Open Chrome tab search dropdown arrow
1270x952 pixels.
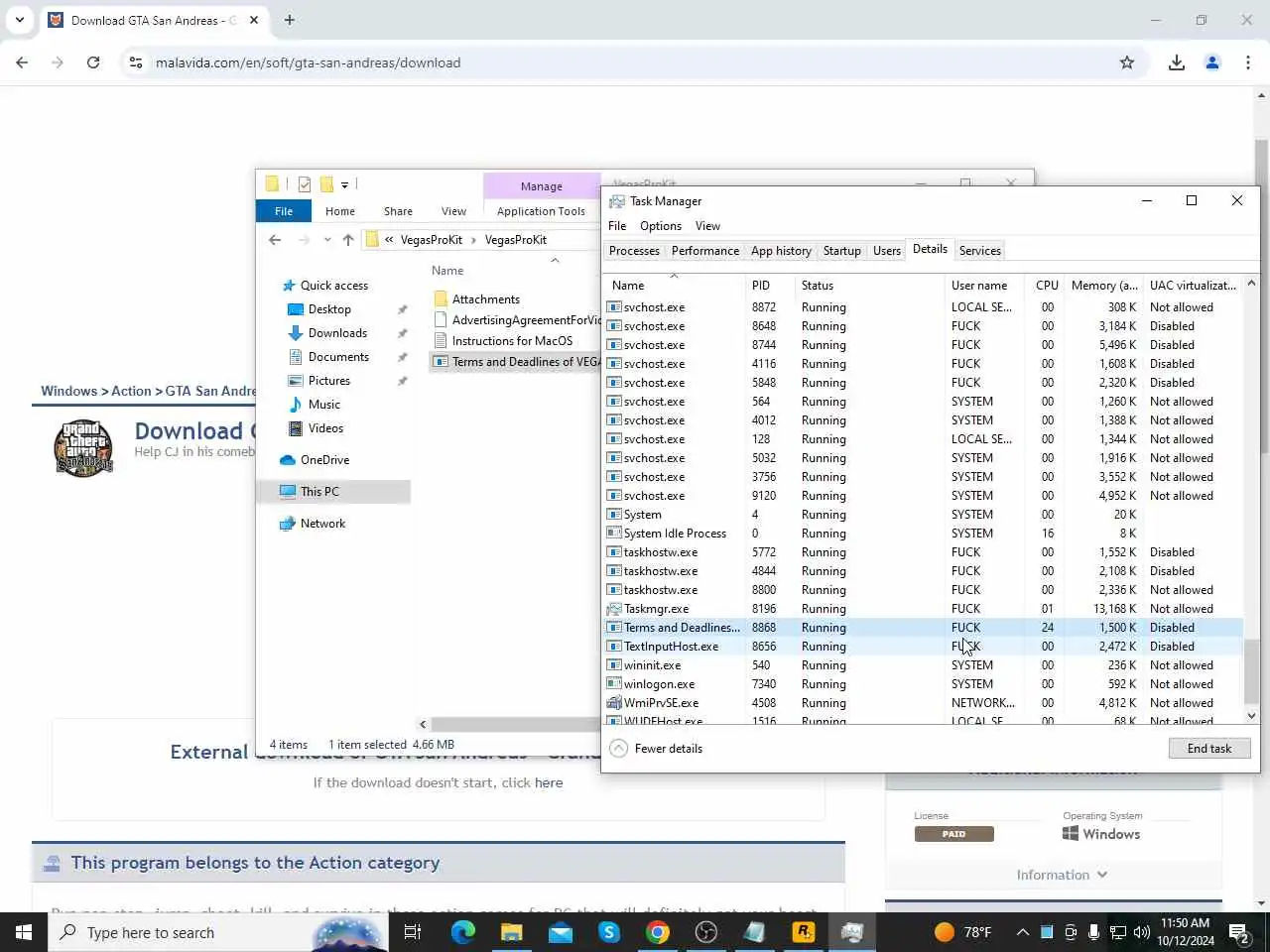[x=19, y=20]
